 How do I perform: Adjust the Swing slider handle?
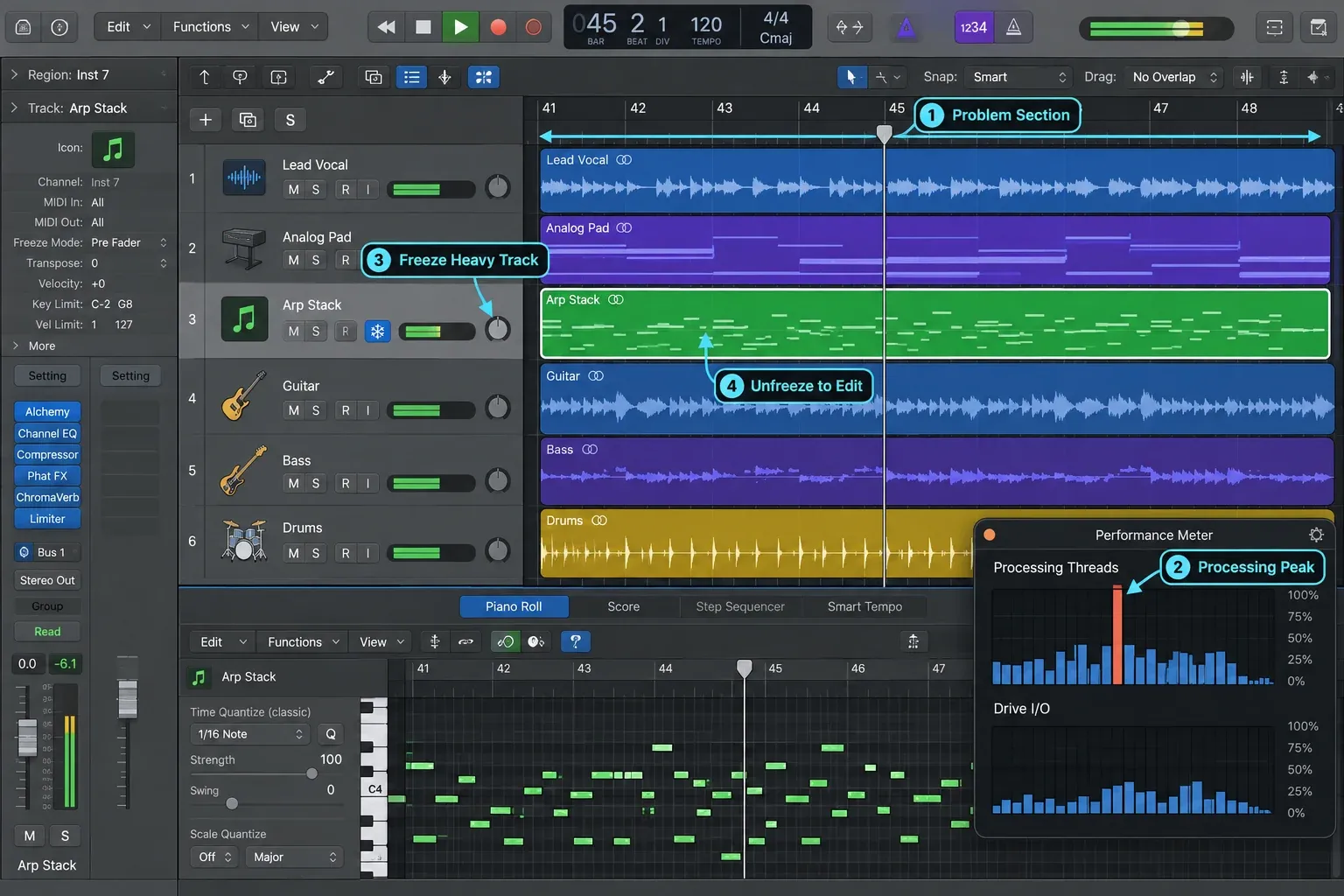232,803
